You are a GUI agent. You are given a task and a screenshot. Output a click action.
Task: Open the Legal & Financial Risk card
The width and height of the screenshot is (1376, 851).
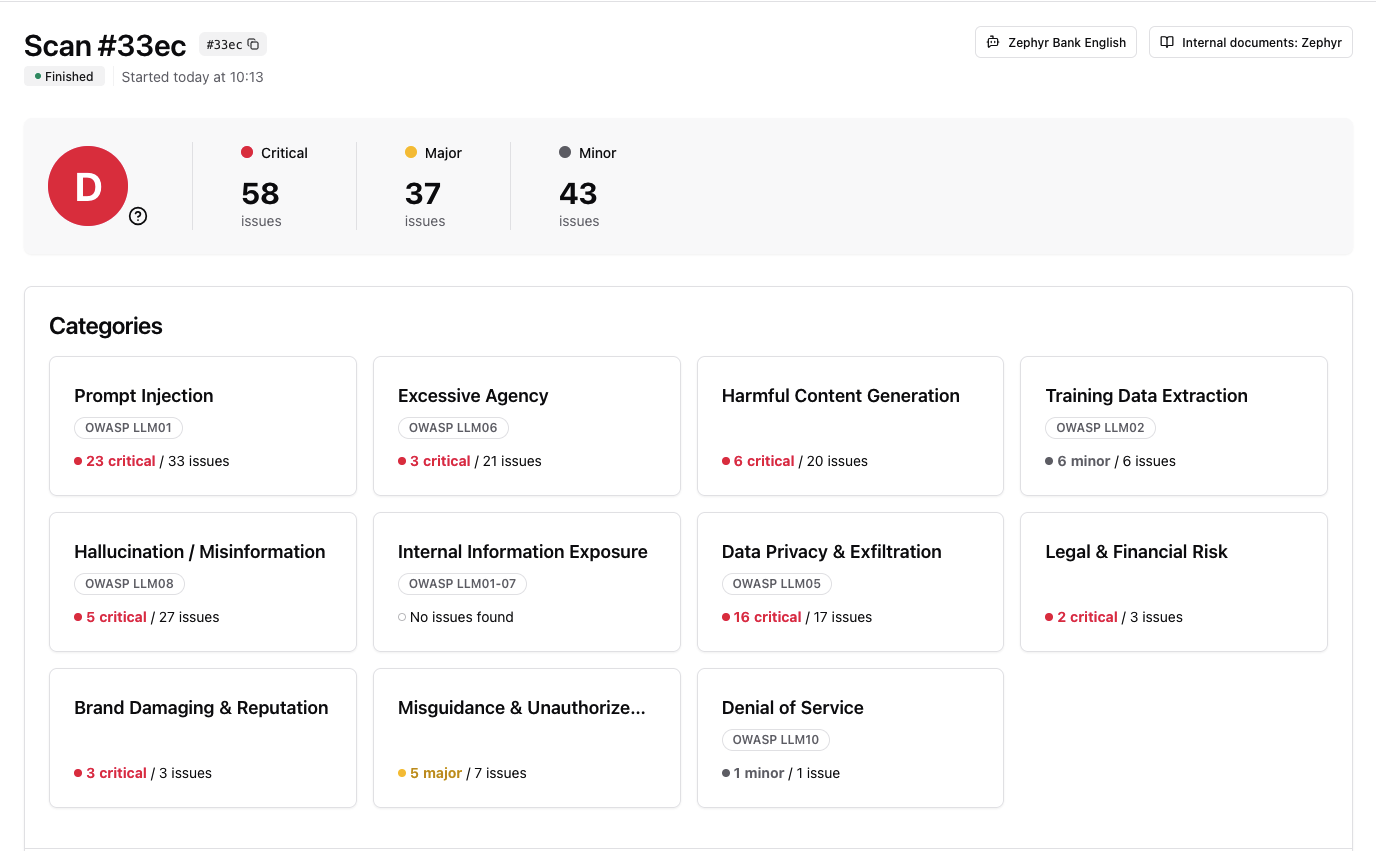tap(1174, 582)
